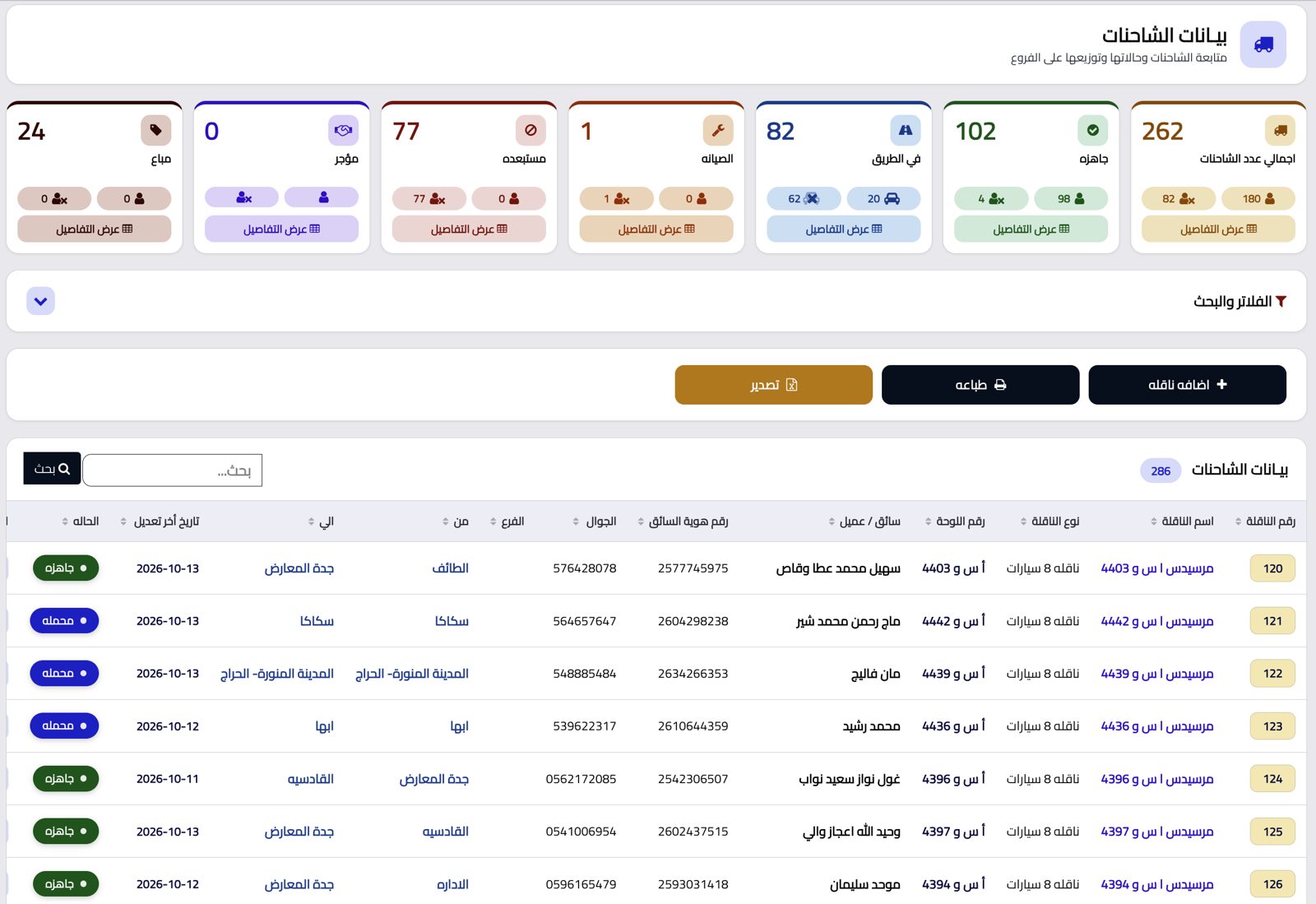The image size is (1316, 904).
Task: Click the no-driver badge showing 77 on مستبعده card
Action: tap(429, 198)
